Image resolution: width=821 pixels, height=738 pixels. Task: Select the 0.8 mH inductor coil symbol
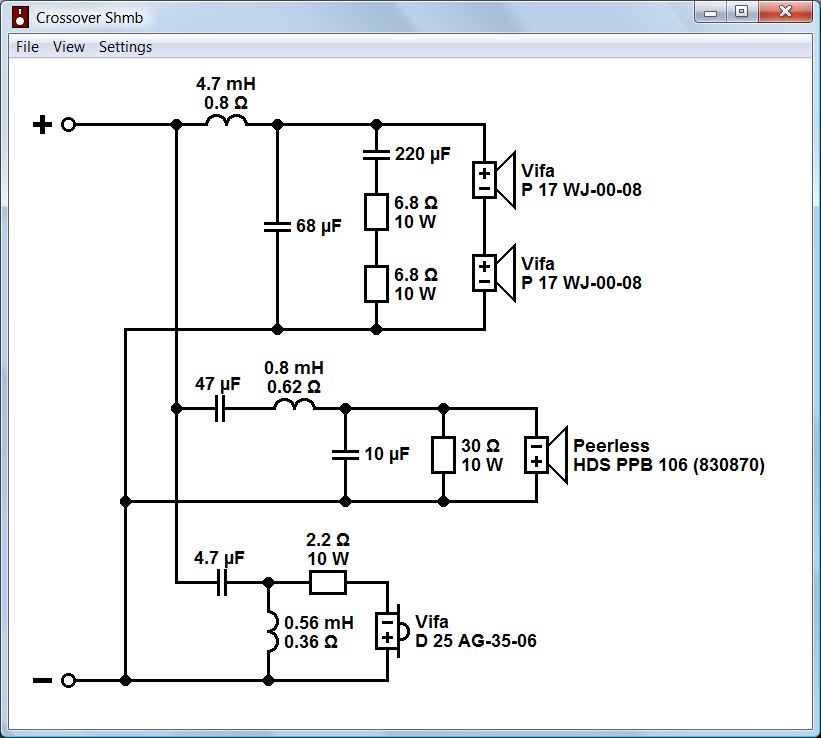coord(294,404)
